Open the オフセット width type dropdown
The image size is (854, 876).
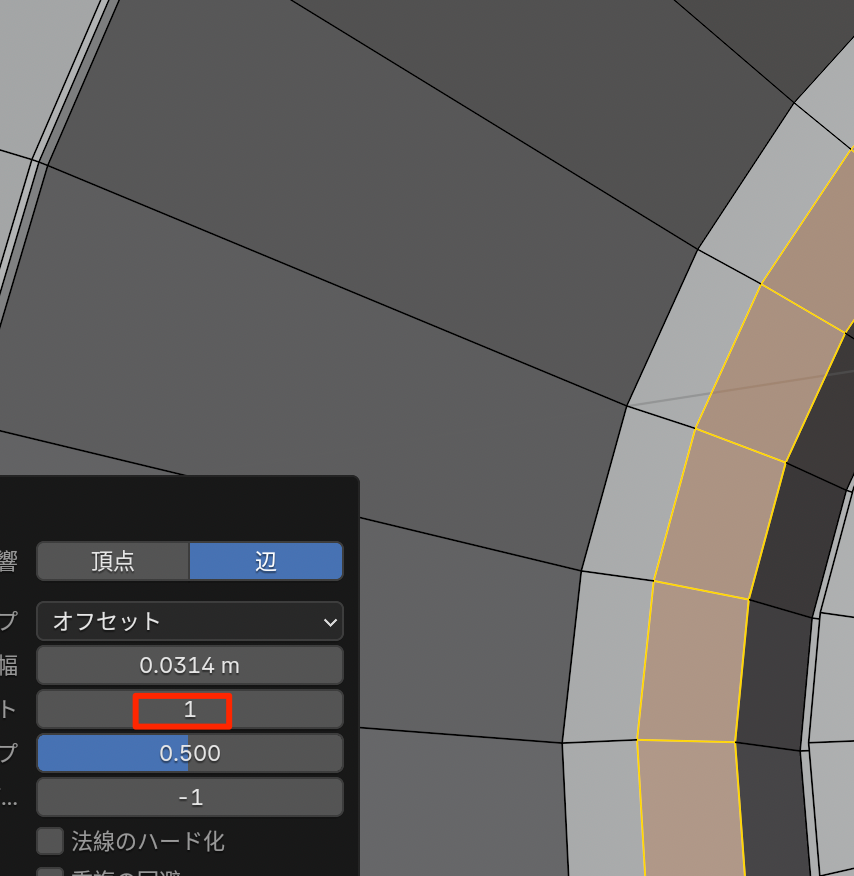[x=180, y=621]
